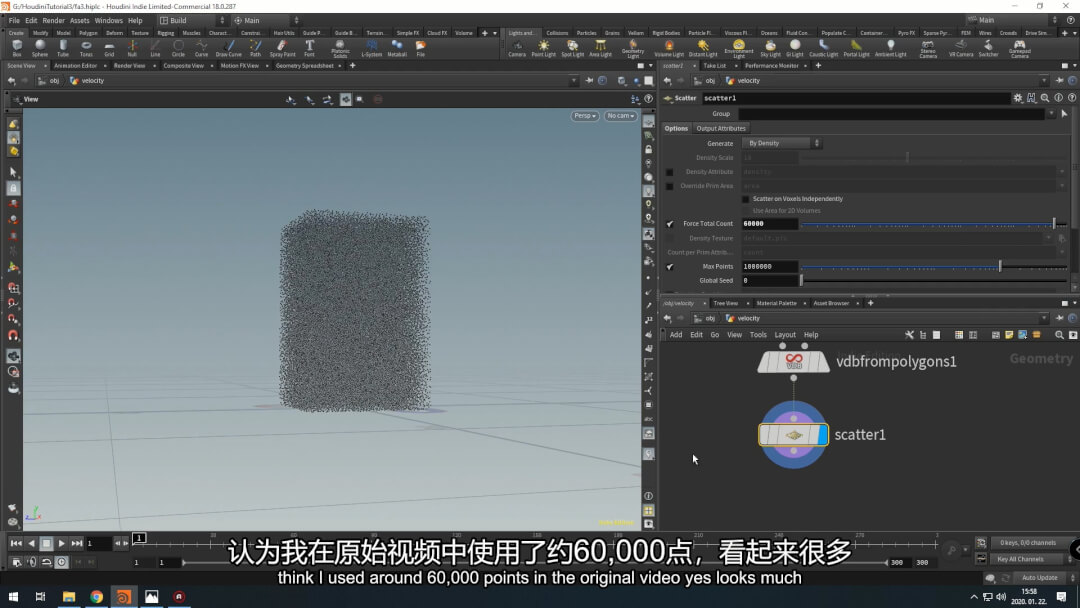The width and height of the screenshot is (1080, 608).
Task: Switch to the Performance Monitor tab
Action: click(x=771, y=66)
